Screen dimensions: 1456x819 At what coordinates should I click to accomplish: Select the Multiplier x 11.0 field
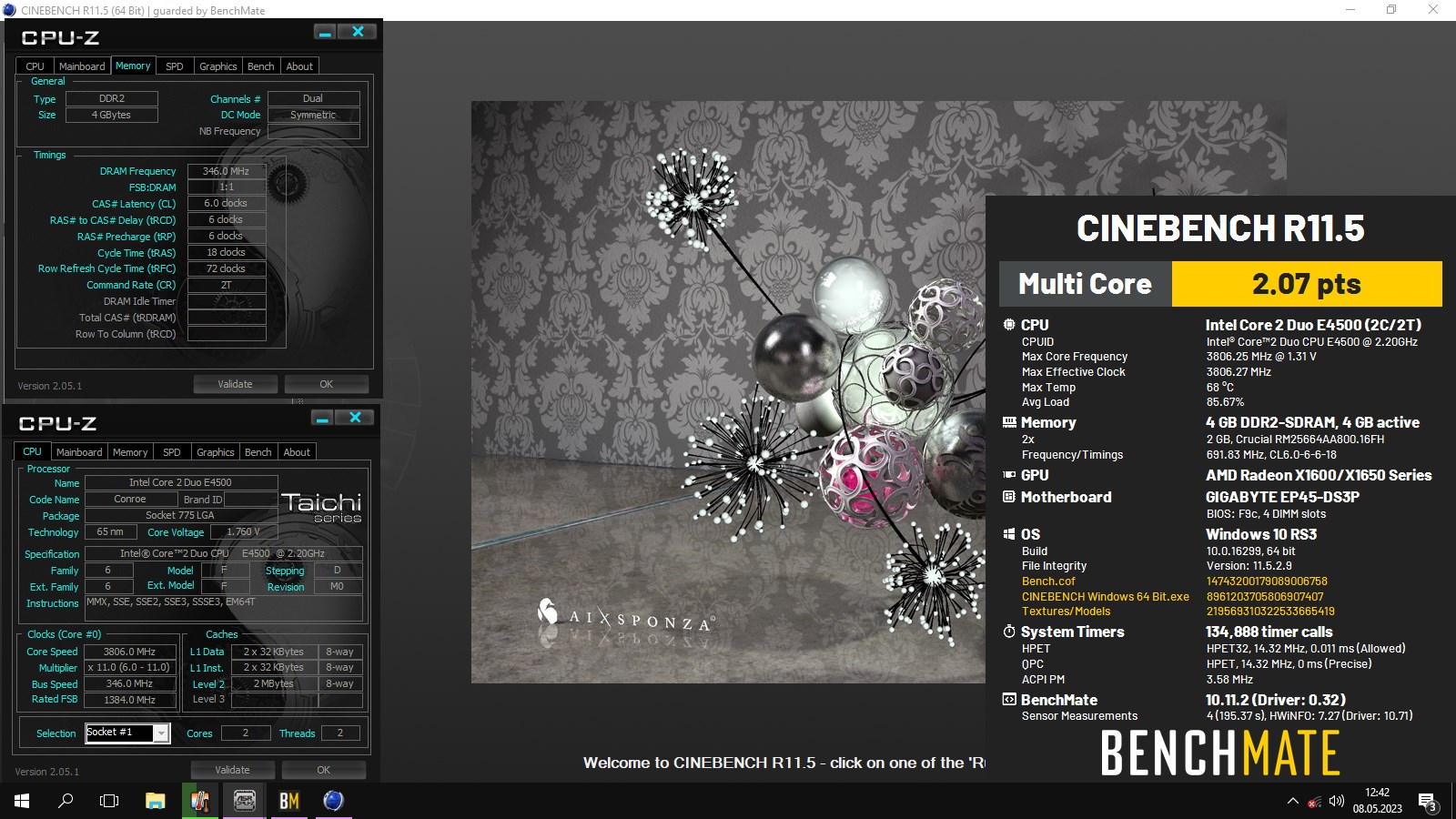129,668
